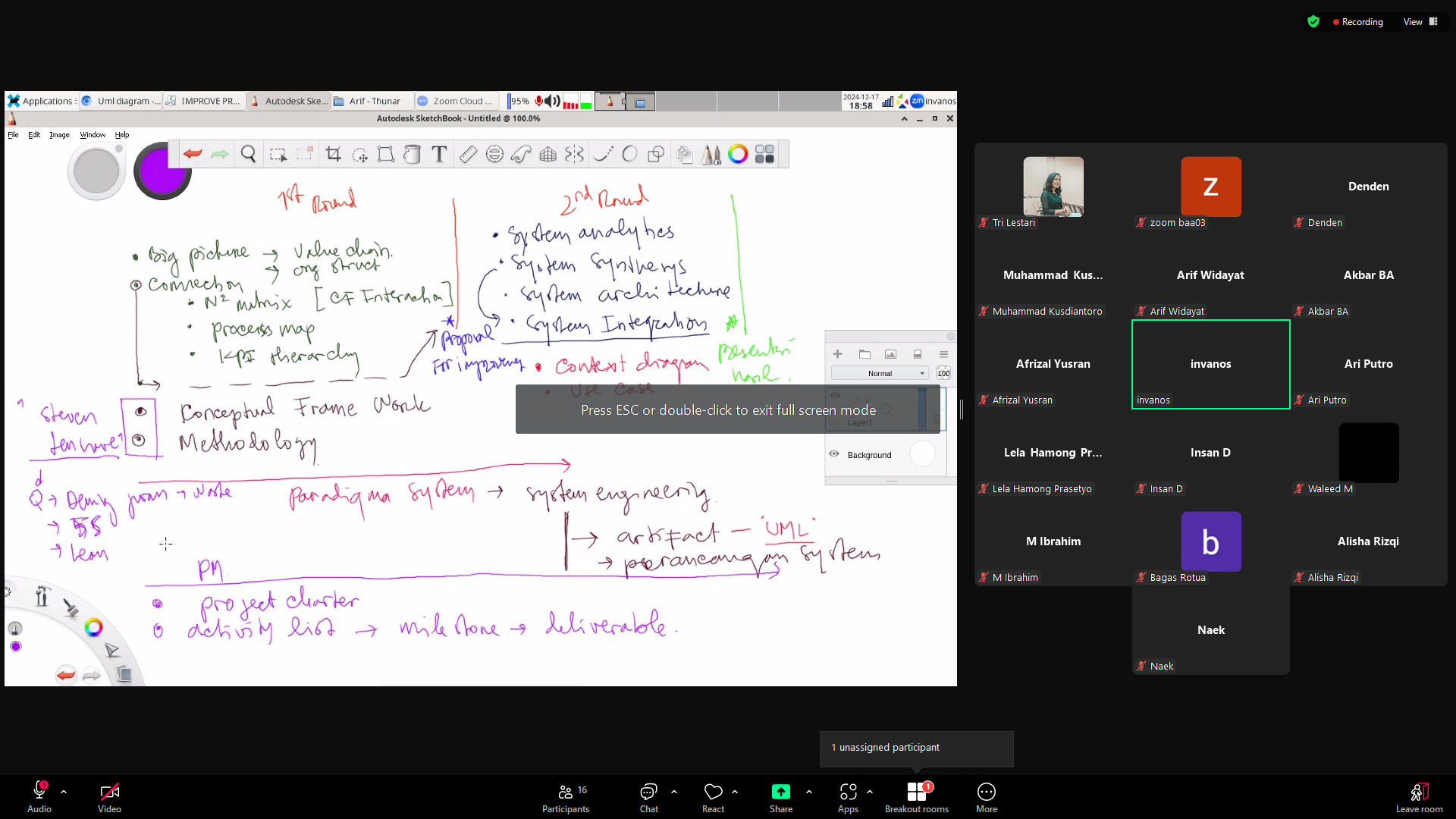1456x819 pixels.
Task: Toggle the Copic Library icon
Action: 764,155
